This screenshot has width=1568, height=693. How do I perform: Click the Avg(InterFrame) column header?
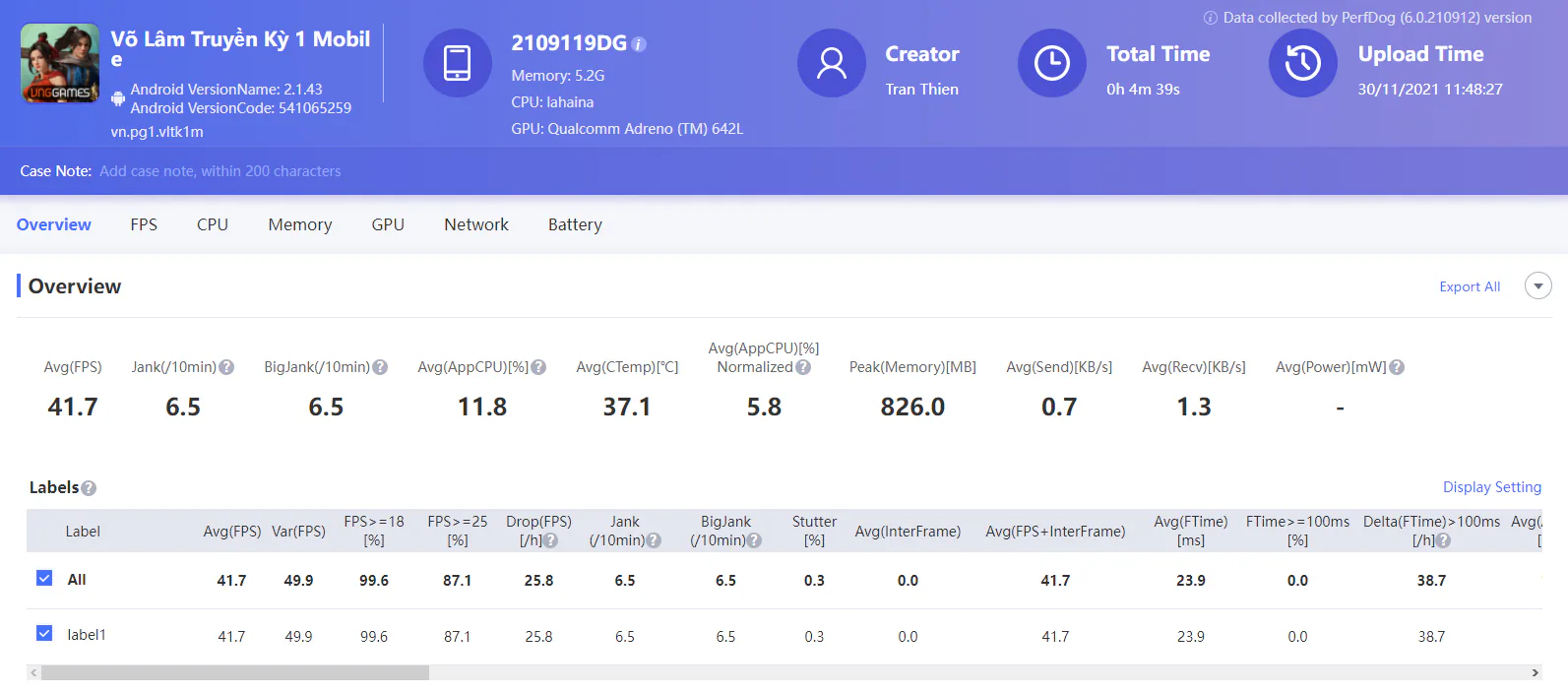908,532
